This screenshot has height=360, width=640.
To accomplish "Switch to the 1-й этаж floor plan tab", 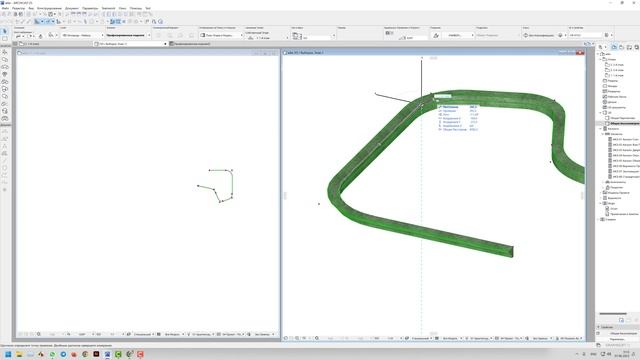I will point(32,44).
